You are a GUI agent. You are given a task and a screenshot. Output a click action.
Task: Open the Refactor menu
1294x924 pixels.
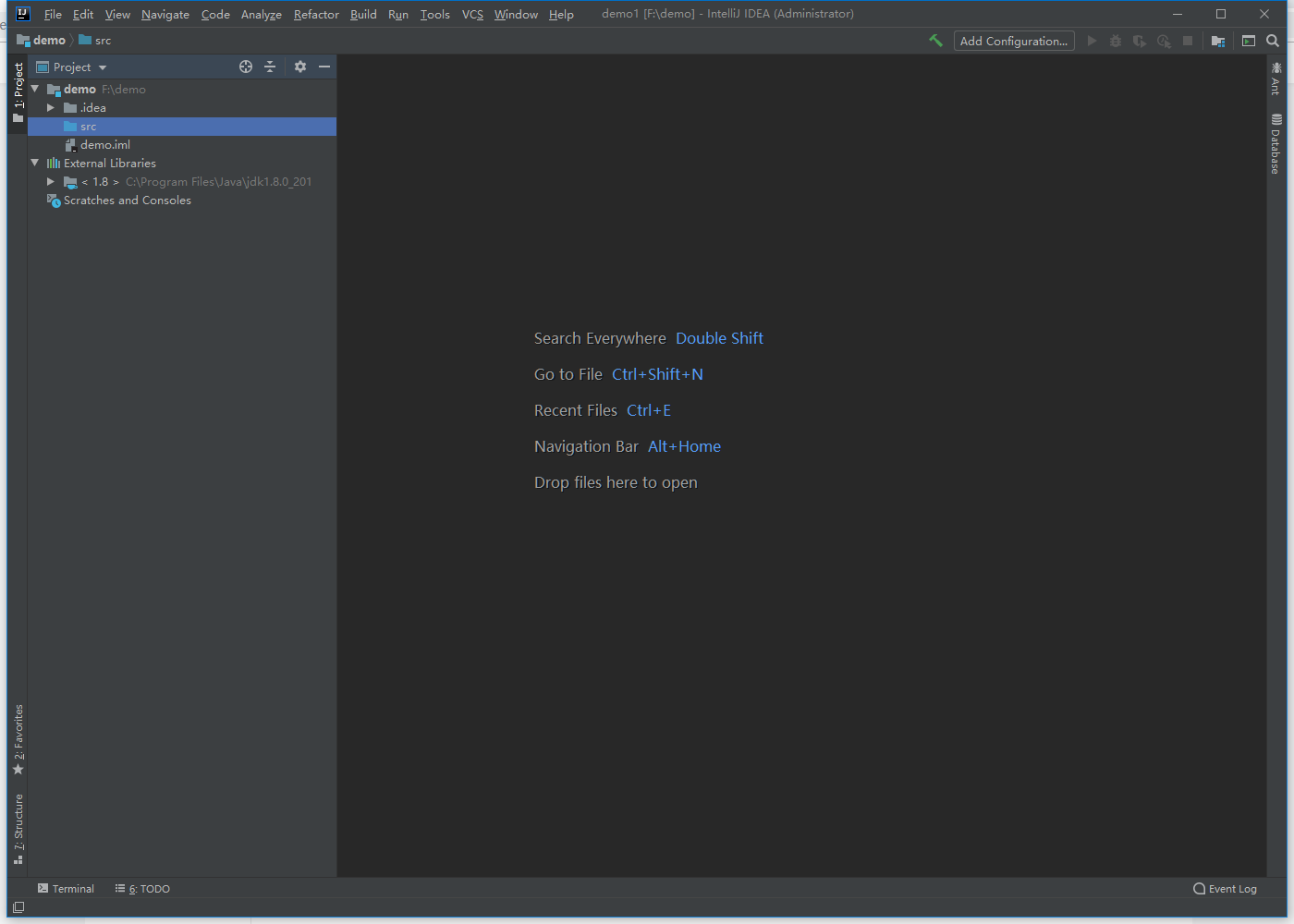[316, 14]
